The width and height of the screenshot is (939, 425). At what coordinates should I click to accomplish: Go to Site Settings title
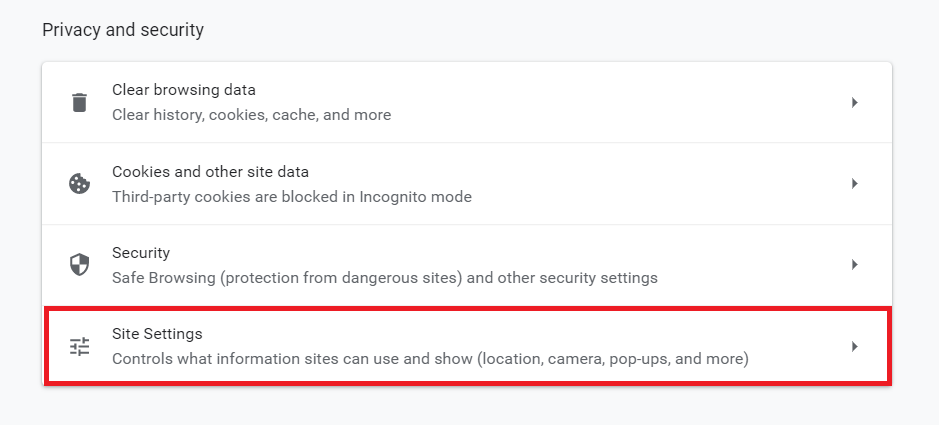(157, 334)
